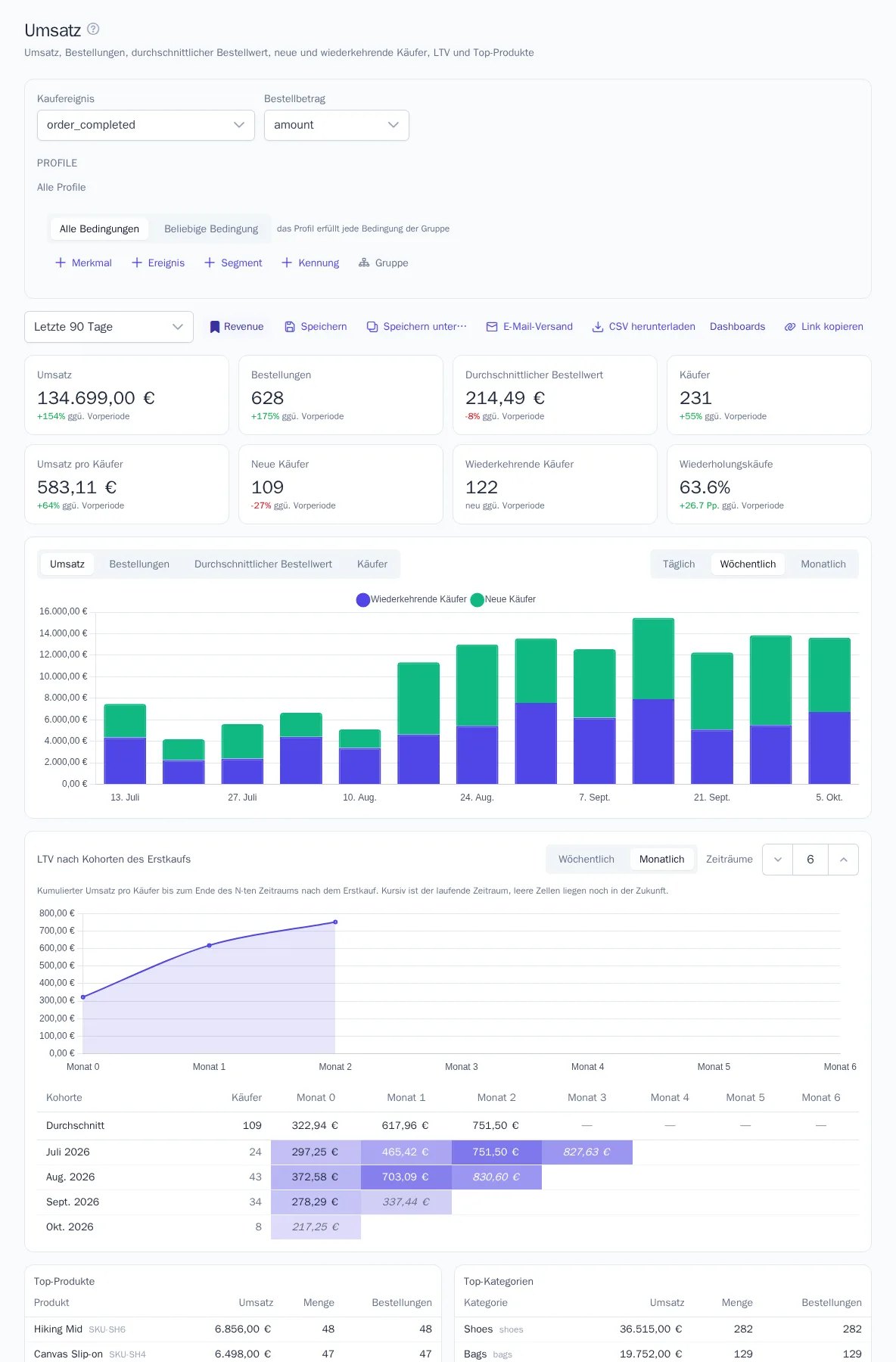This screenshot has height=1362, width=896.
Task: Open the Durchschnittlicher Bestellwert chart tab
Action: [x=263, y=564]
